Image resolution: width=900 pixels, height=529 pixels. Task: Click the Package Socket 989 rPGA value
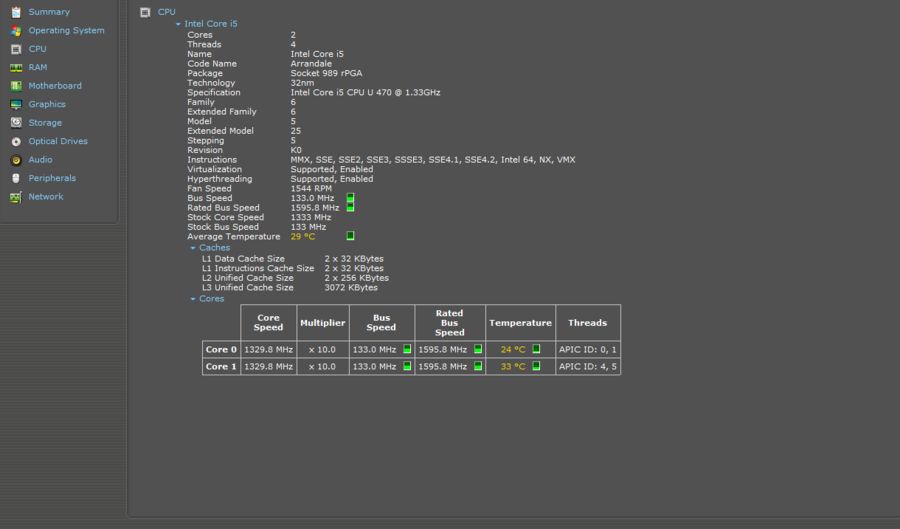pos(326,73)
